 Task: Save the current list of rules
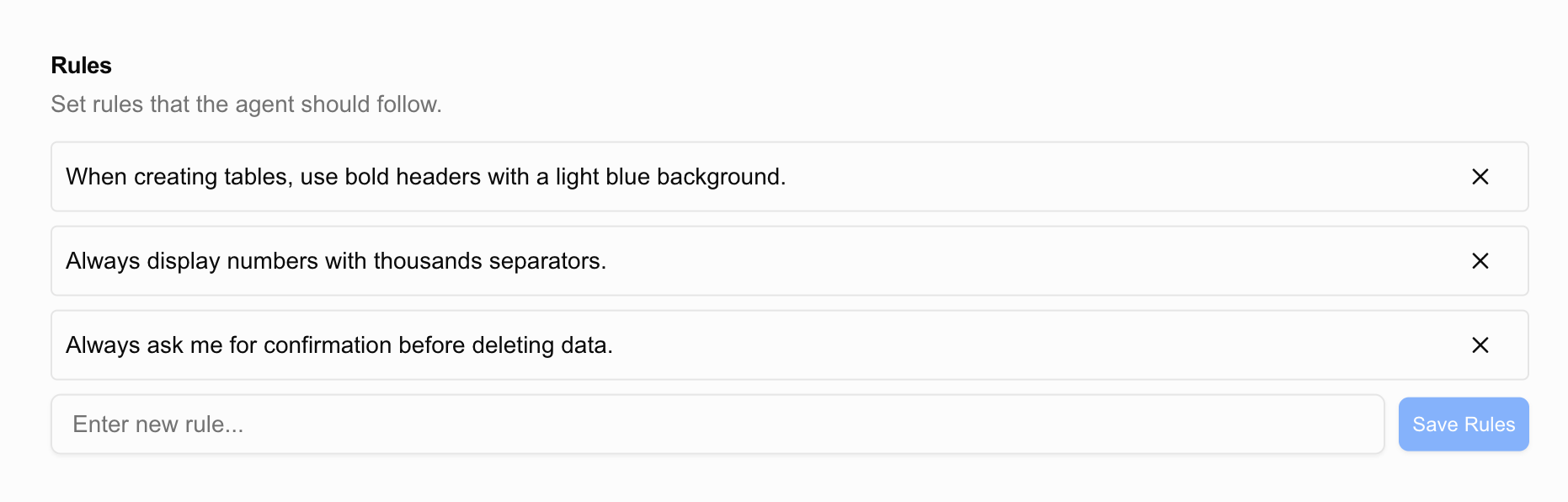(1464, 424)
